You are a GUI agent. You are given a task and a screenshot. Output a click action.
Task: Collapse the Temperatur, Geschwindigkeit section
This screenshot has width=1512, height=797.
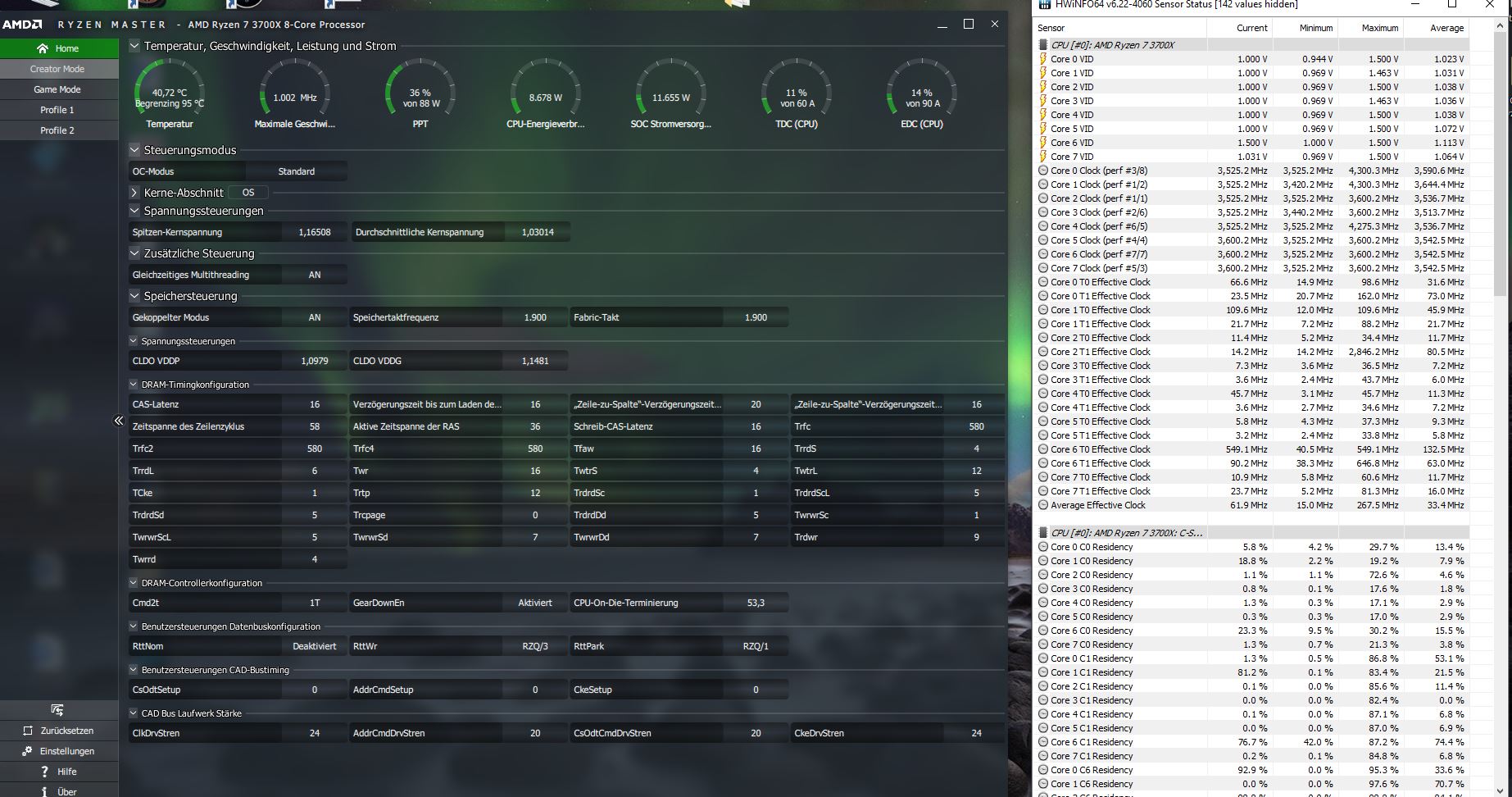coord(134,46)
